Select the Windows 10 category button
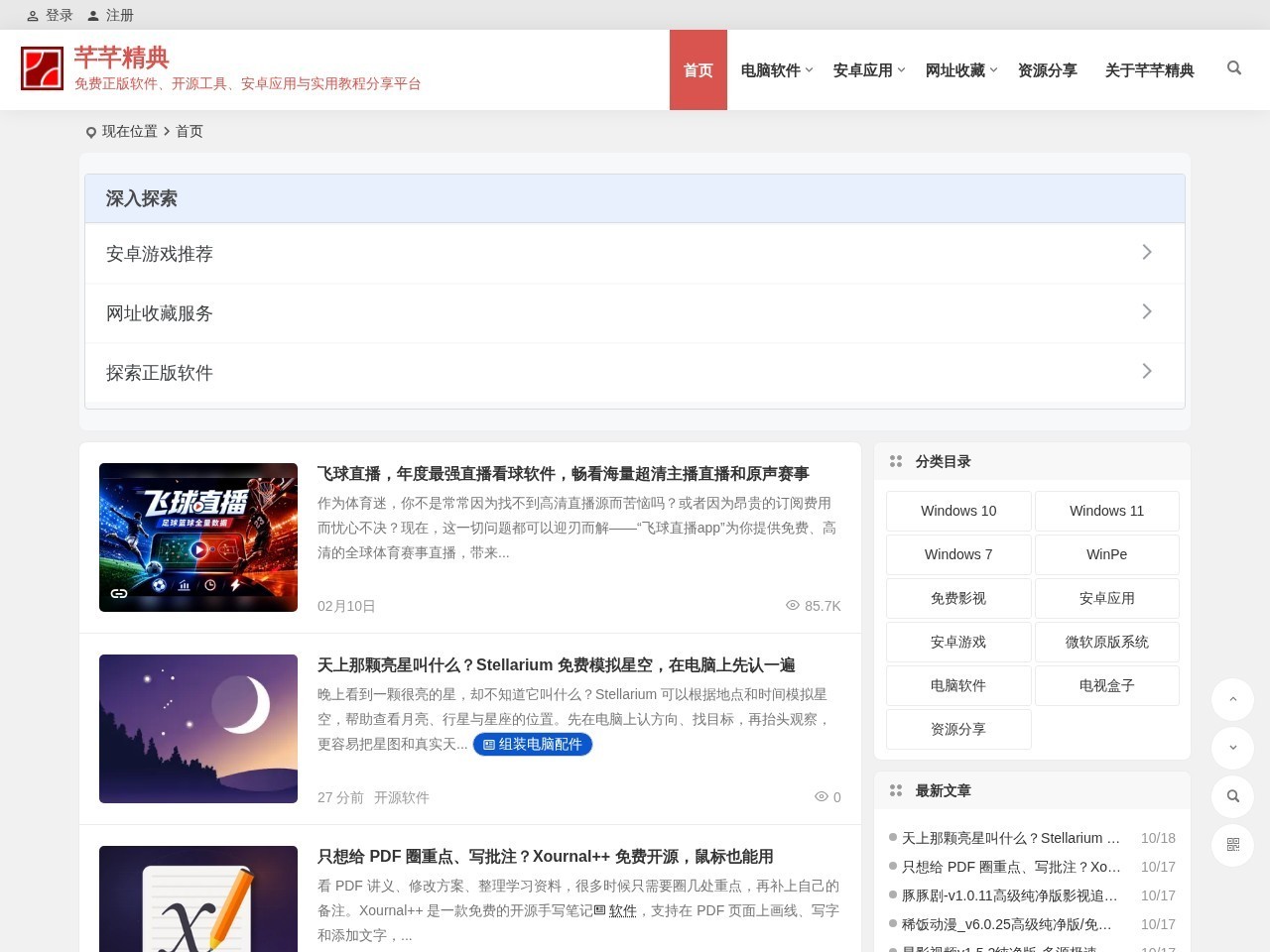The height and width of the screenshot is (952, 1270). [x=958, y=511]
